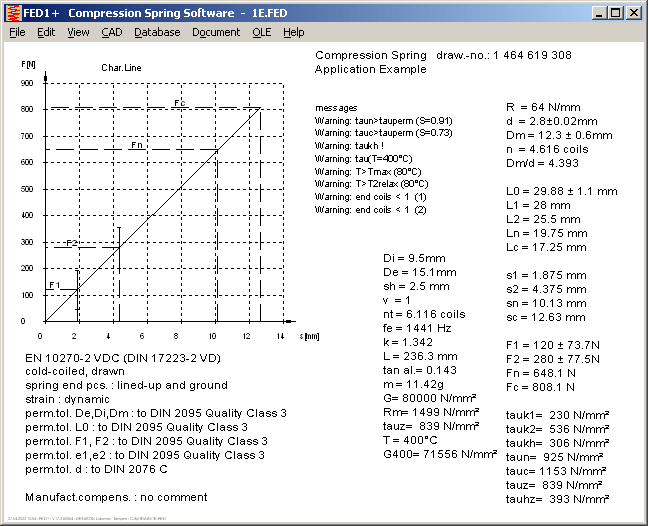648x526 pixels.
Task: Click the FED1+ spring application icon
Action: point(14,13)
